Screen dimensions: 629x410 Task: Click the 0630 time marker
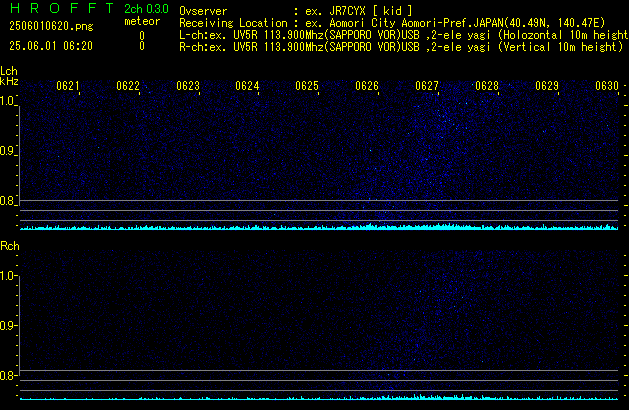click(x=607, y=86)
